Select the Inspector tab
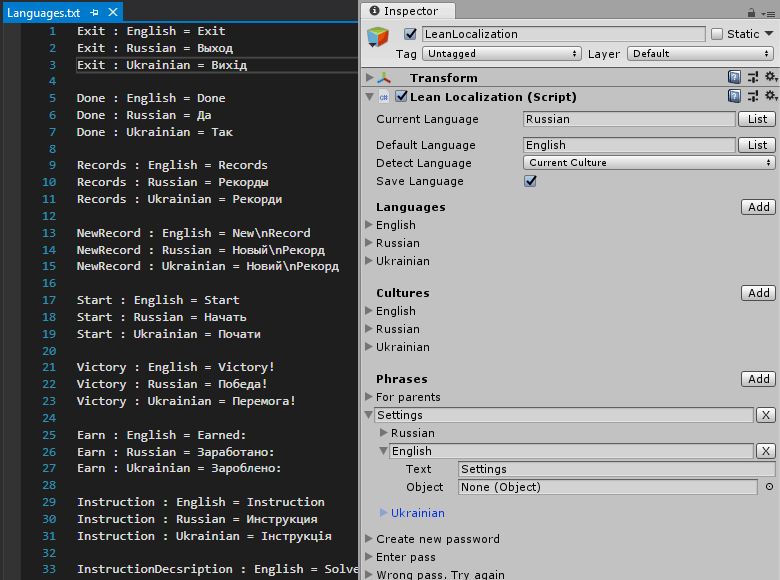Image resolution: width=780 pixels, height=580 pixels. tap(408, 11)
